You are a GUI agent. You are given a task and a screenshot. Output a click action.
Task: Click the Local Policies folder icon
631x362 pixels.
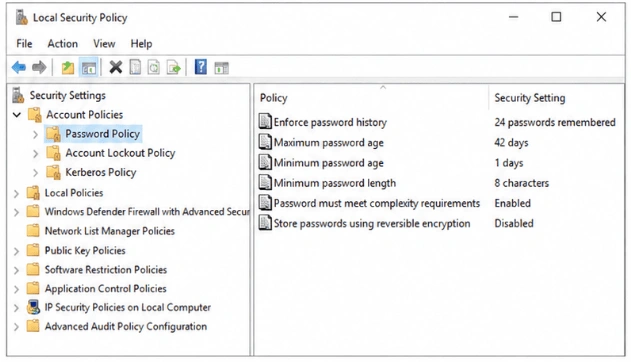33,193
